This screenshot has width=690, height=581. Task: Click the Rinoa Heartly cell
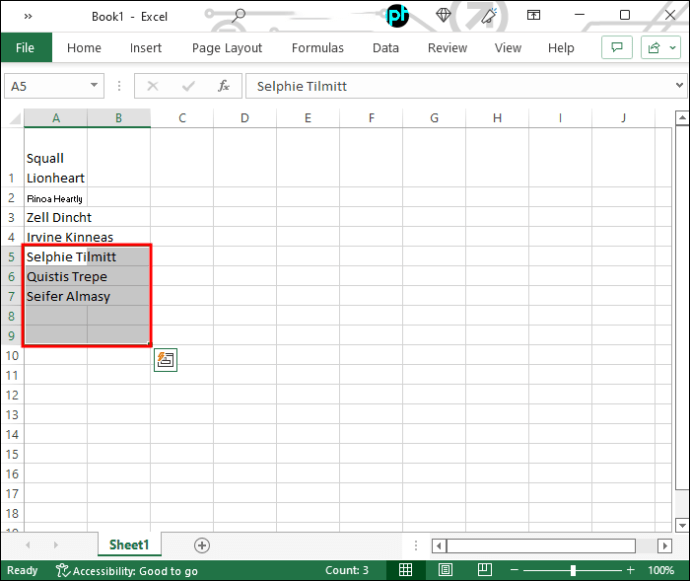pyautogui.click(x=56, y=198)
